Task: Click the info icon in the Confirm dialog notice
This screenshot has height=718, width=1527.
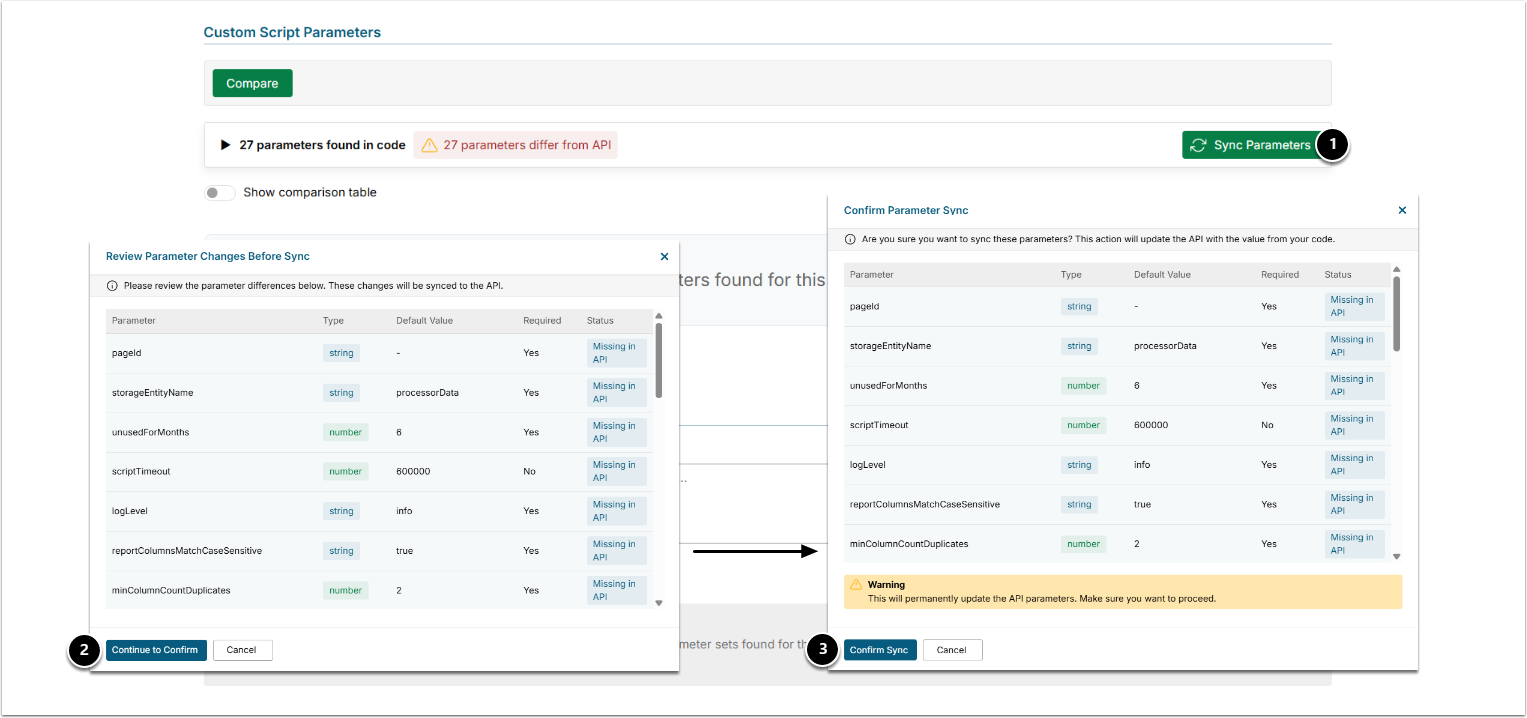Action: pos(850,240)
